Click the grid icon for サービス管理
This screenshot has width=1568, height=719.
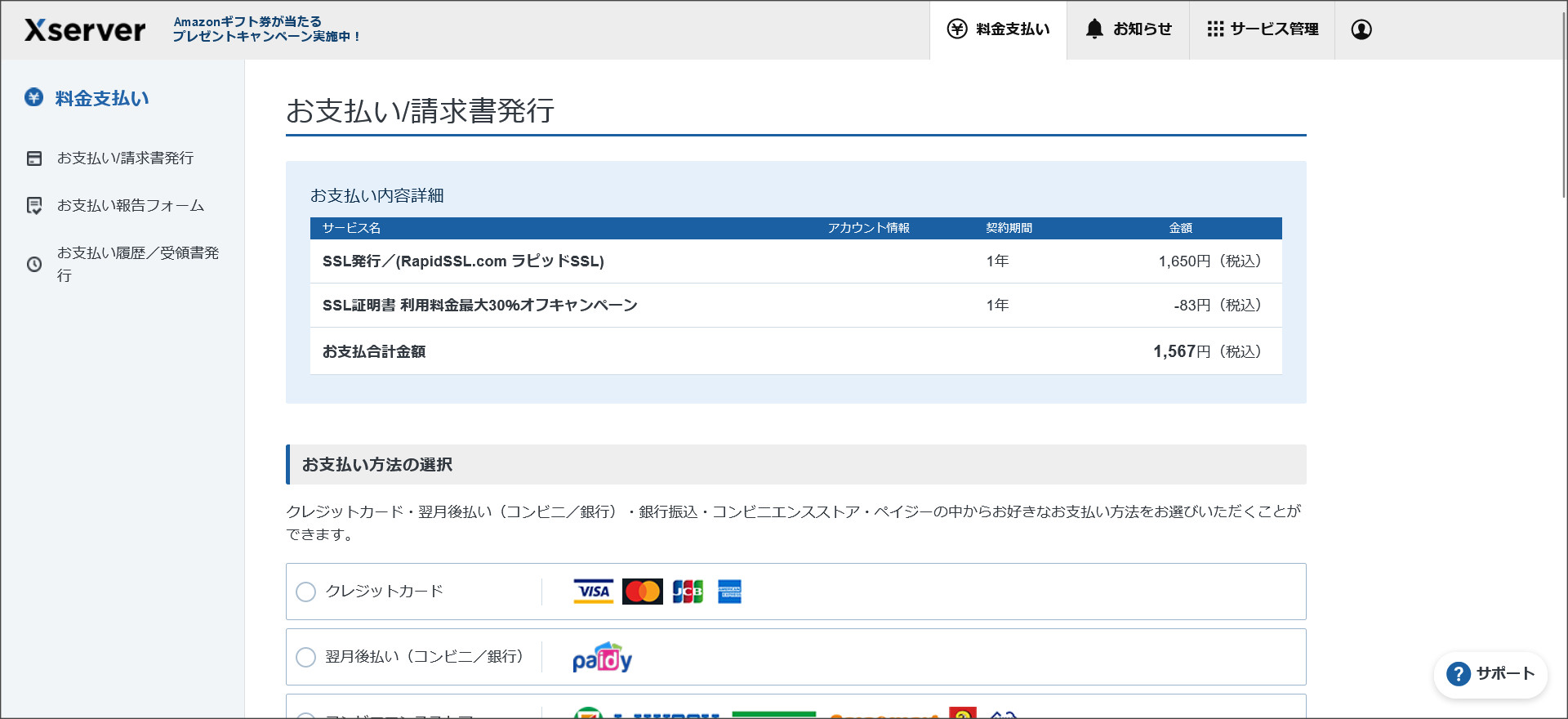(x=1215, y=29)
